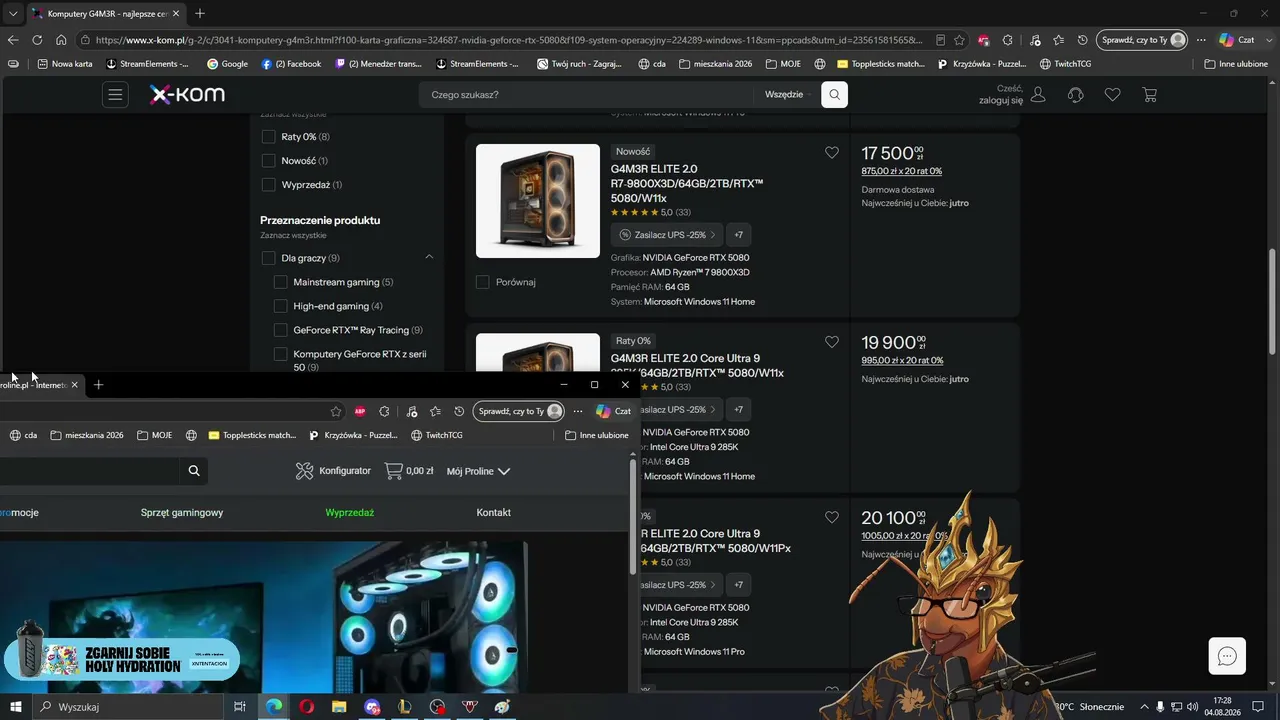
Task: Expand the Mój Proline dropdown
Action: click(x=478, y=471)
